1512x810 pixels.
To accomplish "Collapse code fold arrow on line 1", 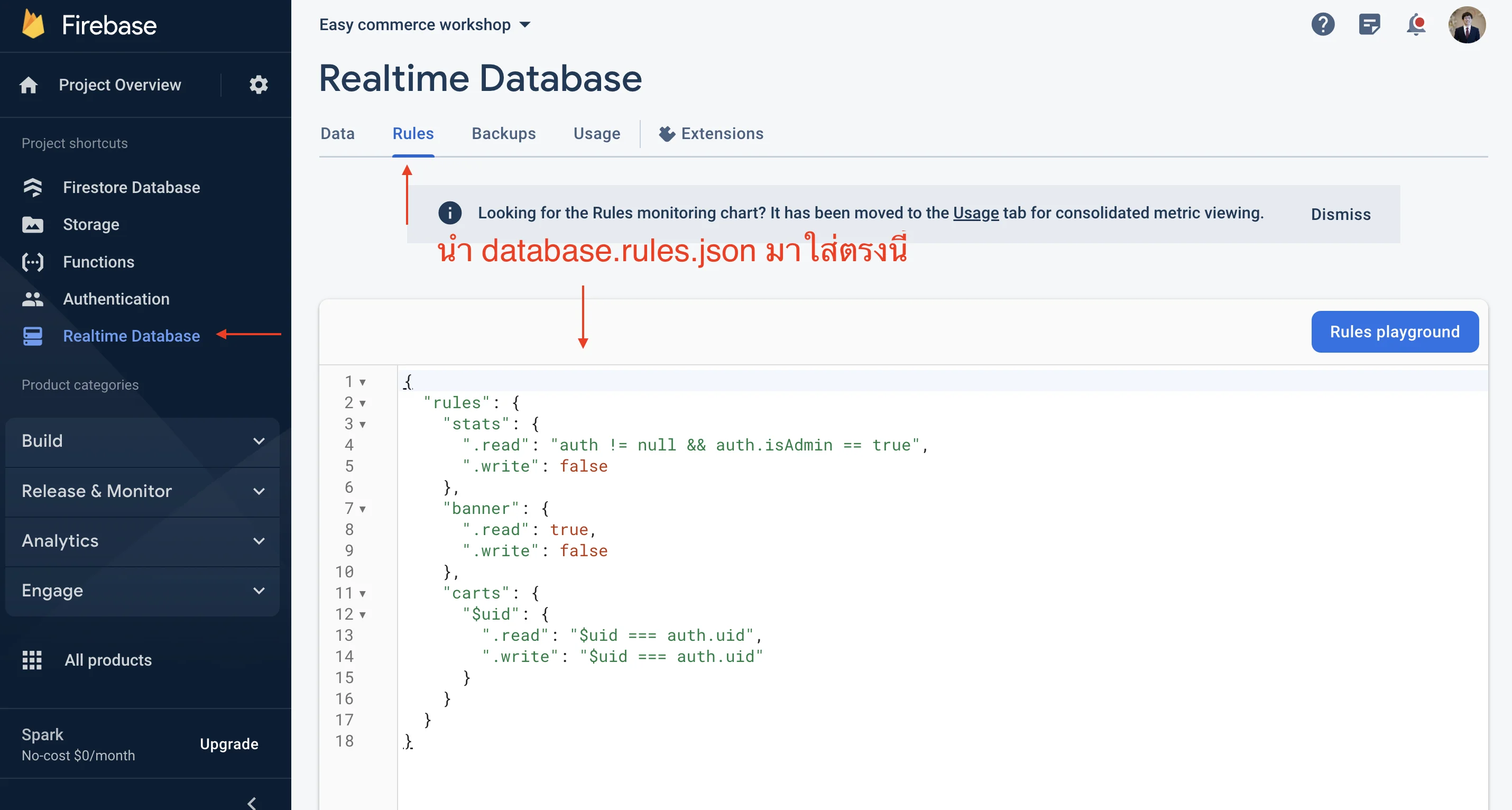I will [x=363, y=382].
